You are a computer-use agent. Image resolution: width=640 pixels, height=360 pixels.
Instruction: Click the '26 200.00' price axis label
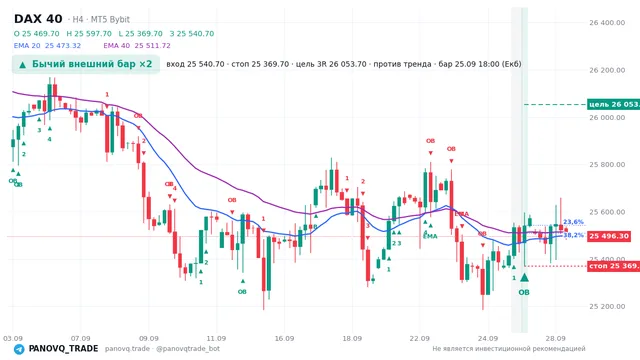607,70
